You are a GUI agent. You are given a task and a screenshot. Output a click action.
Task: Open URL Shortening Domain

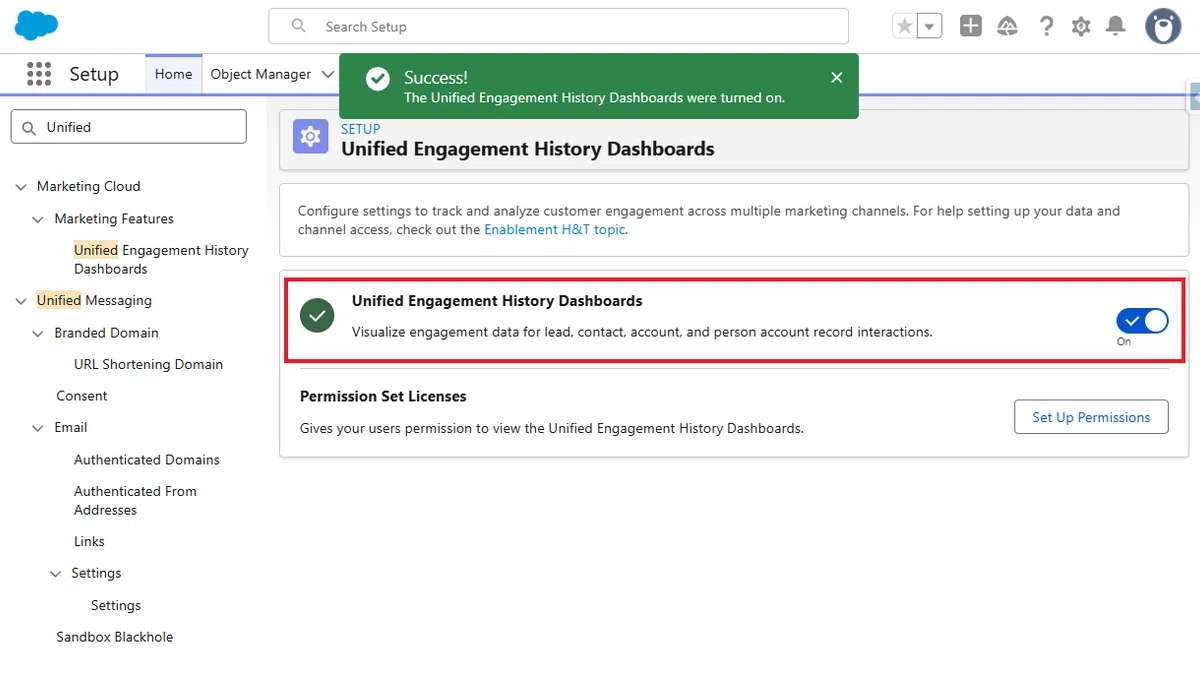click(x=148, y=364)
